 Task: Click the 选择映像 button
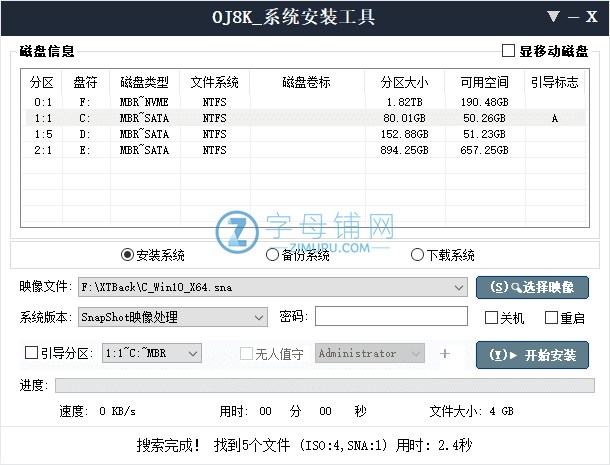click(531, 287)
